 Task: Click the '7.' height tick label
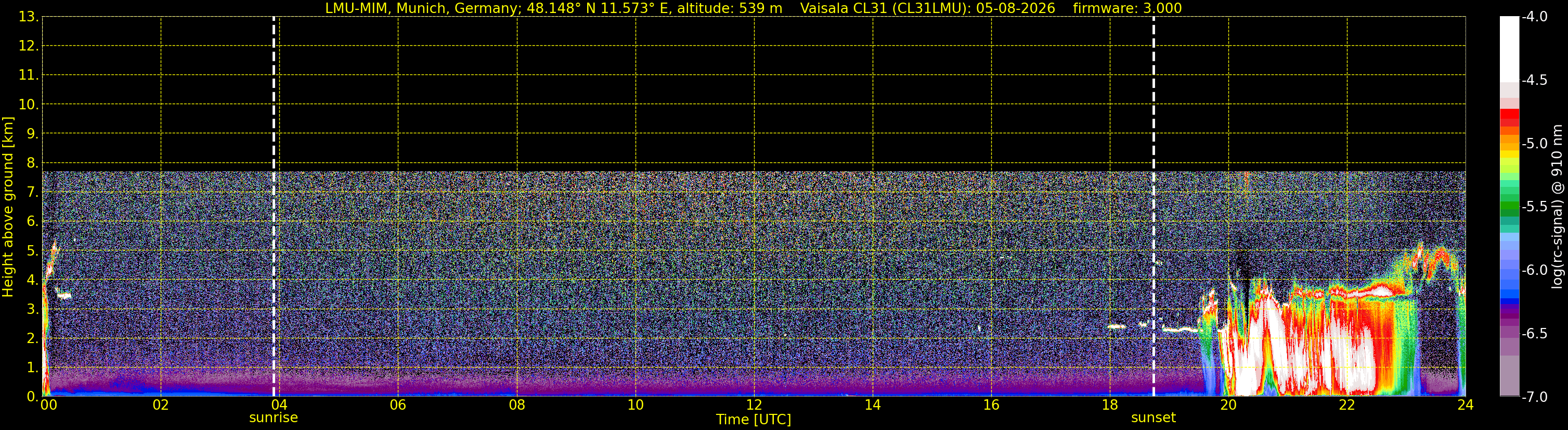(x=32, y=192)
